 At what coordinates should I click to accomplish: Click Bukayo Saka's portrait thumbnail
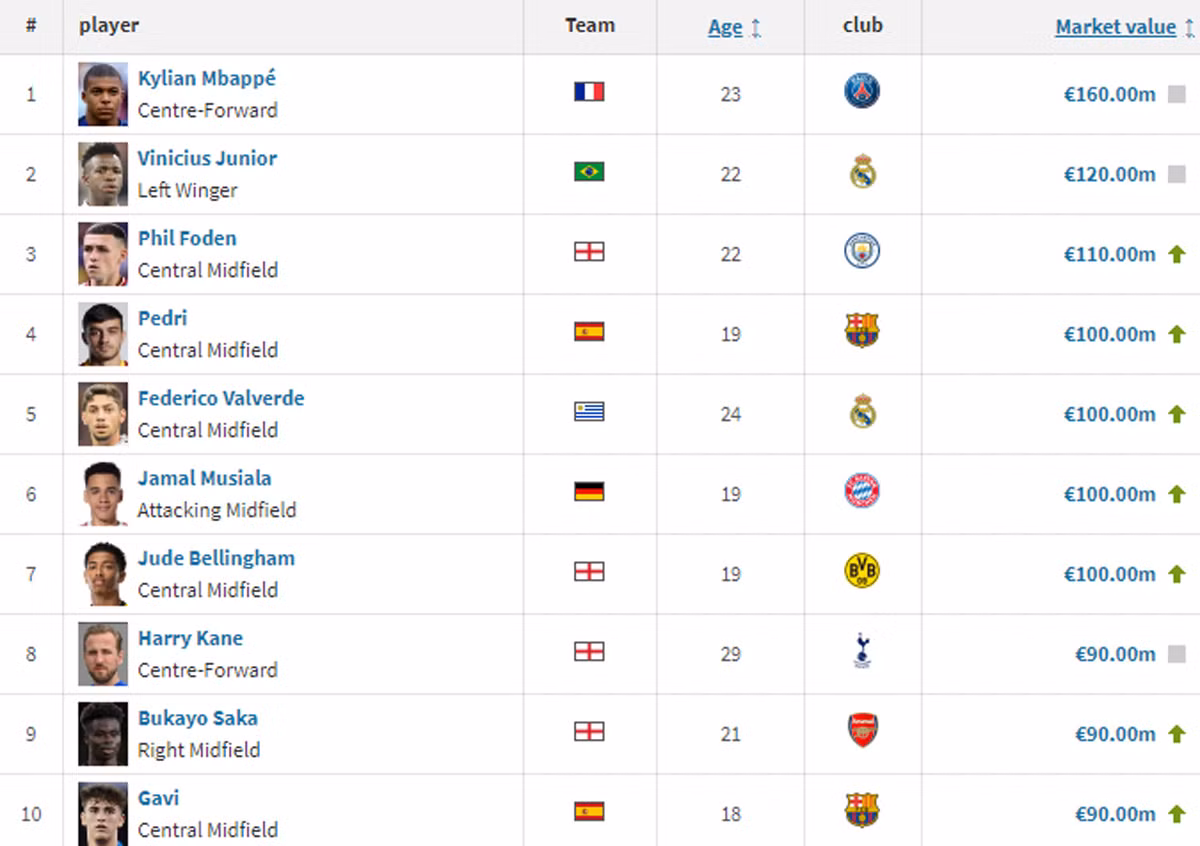click(x=103, y=734)
